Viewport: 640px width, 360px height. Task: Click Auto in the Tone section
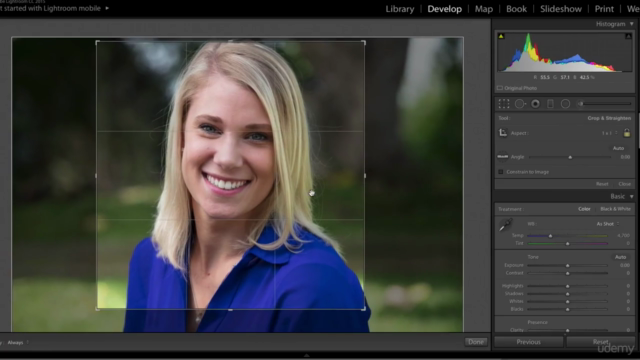620,257
